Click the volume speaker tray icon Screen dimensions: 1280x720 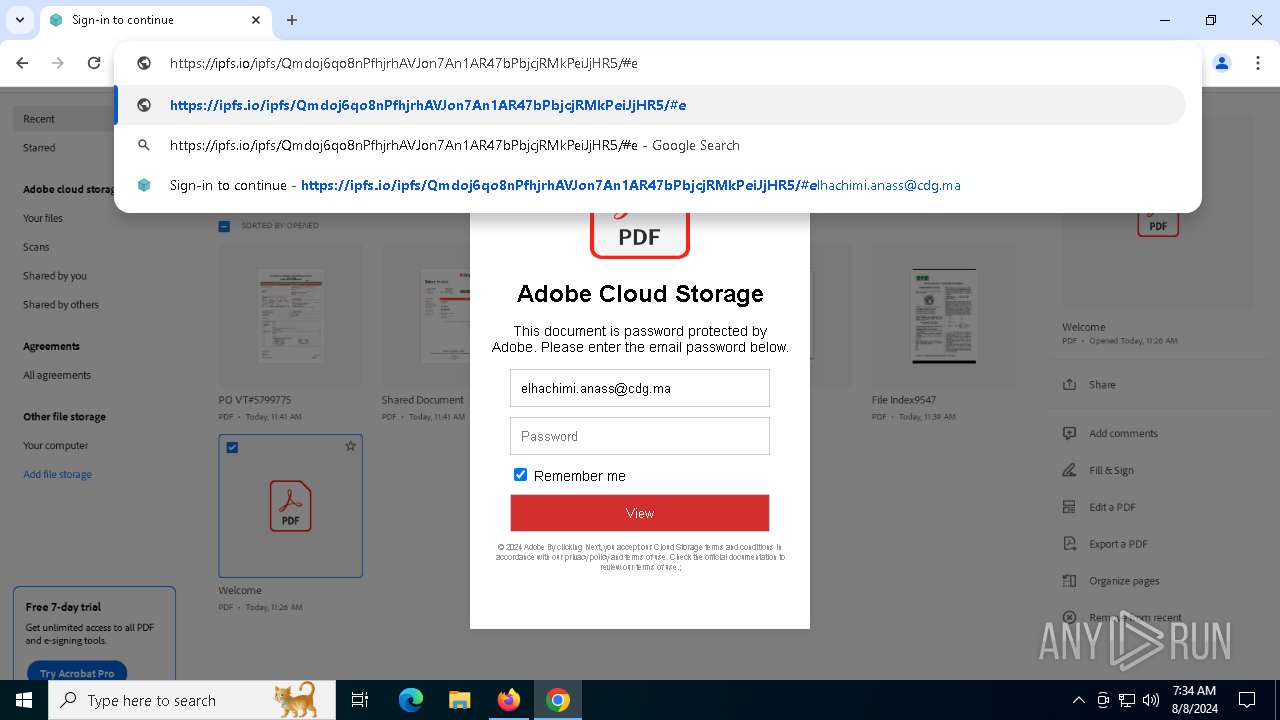pos(1150,700)
